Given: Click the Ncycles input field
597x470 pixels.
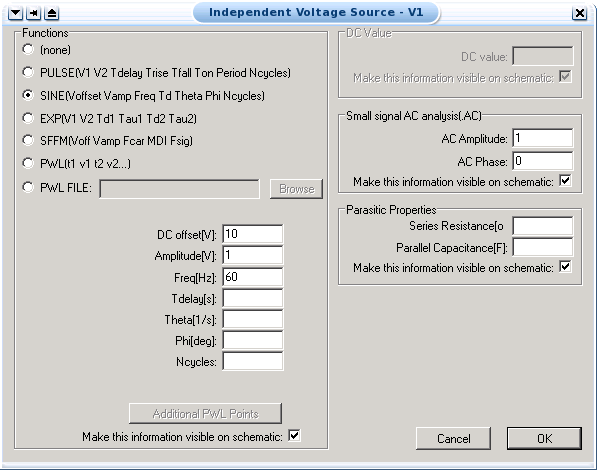Looking at the screenshot, I should tap(253, 361).
